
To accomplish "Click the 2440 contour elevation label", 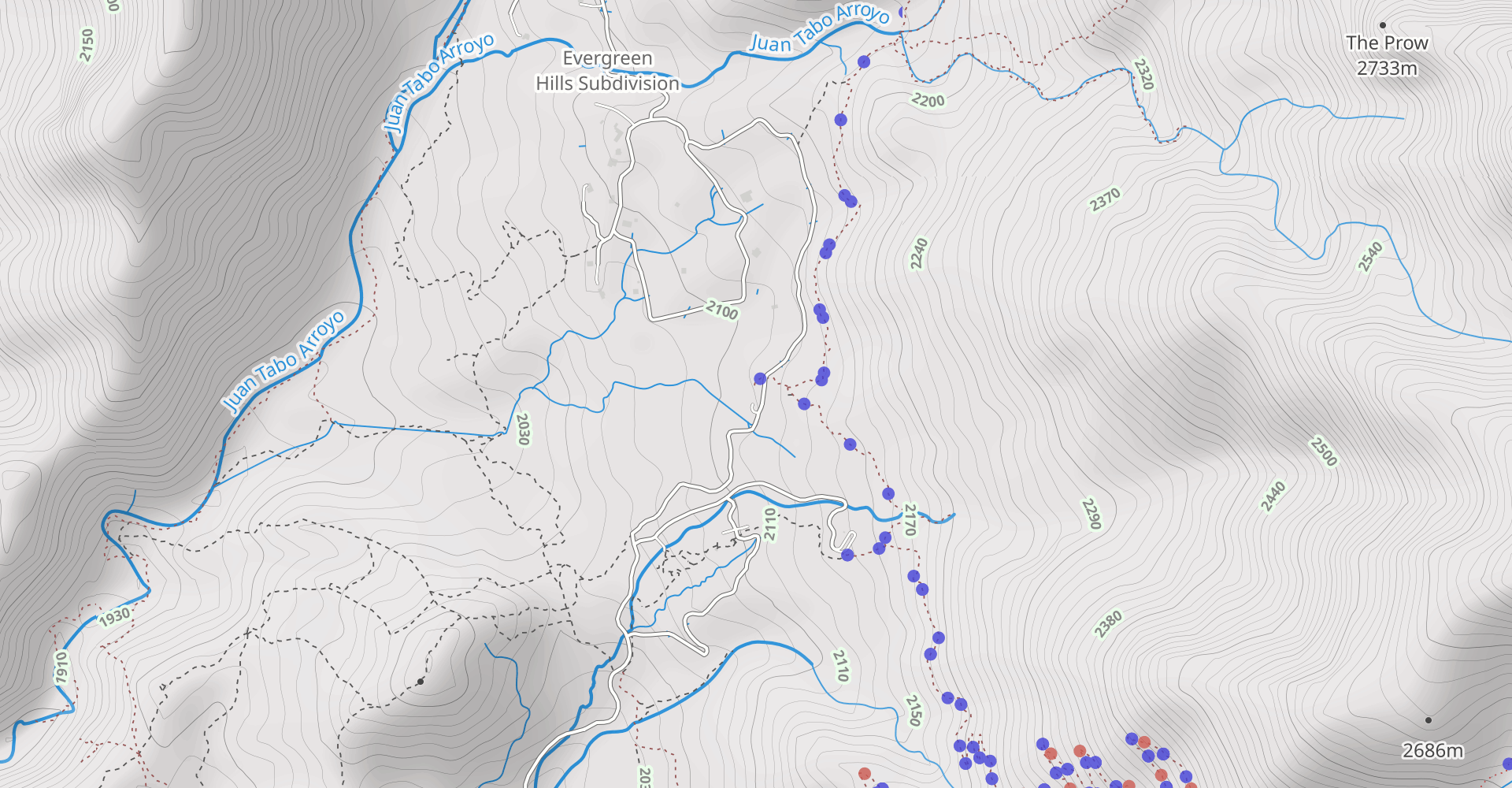I will (1273, 496).
